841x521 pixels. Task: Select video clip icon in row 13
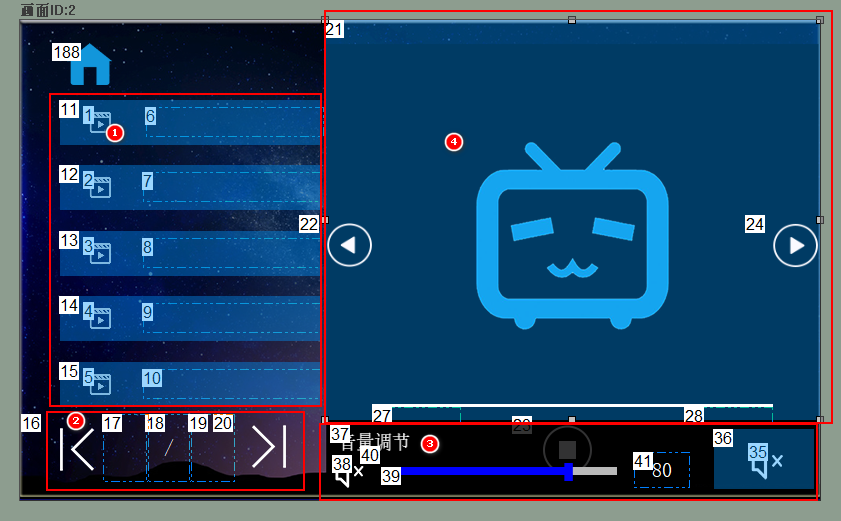(x=100, y=252)
